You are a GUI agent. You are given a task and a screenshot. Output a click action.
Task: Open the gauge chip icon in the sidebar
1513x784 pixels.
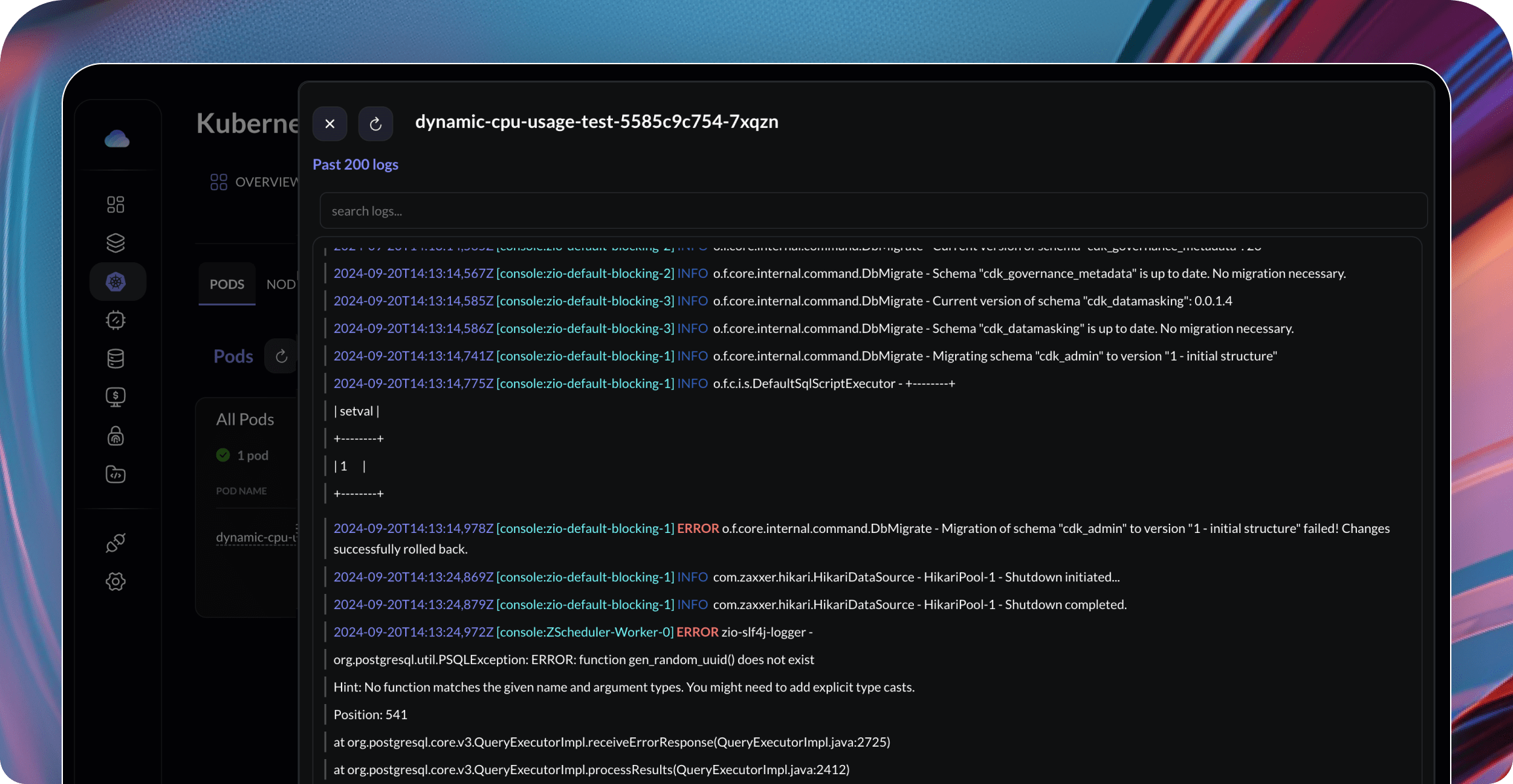point(115,320)
